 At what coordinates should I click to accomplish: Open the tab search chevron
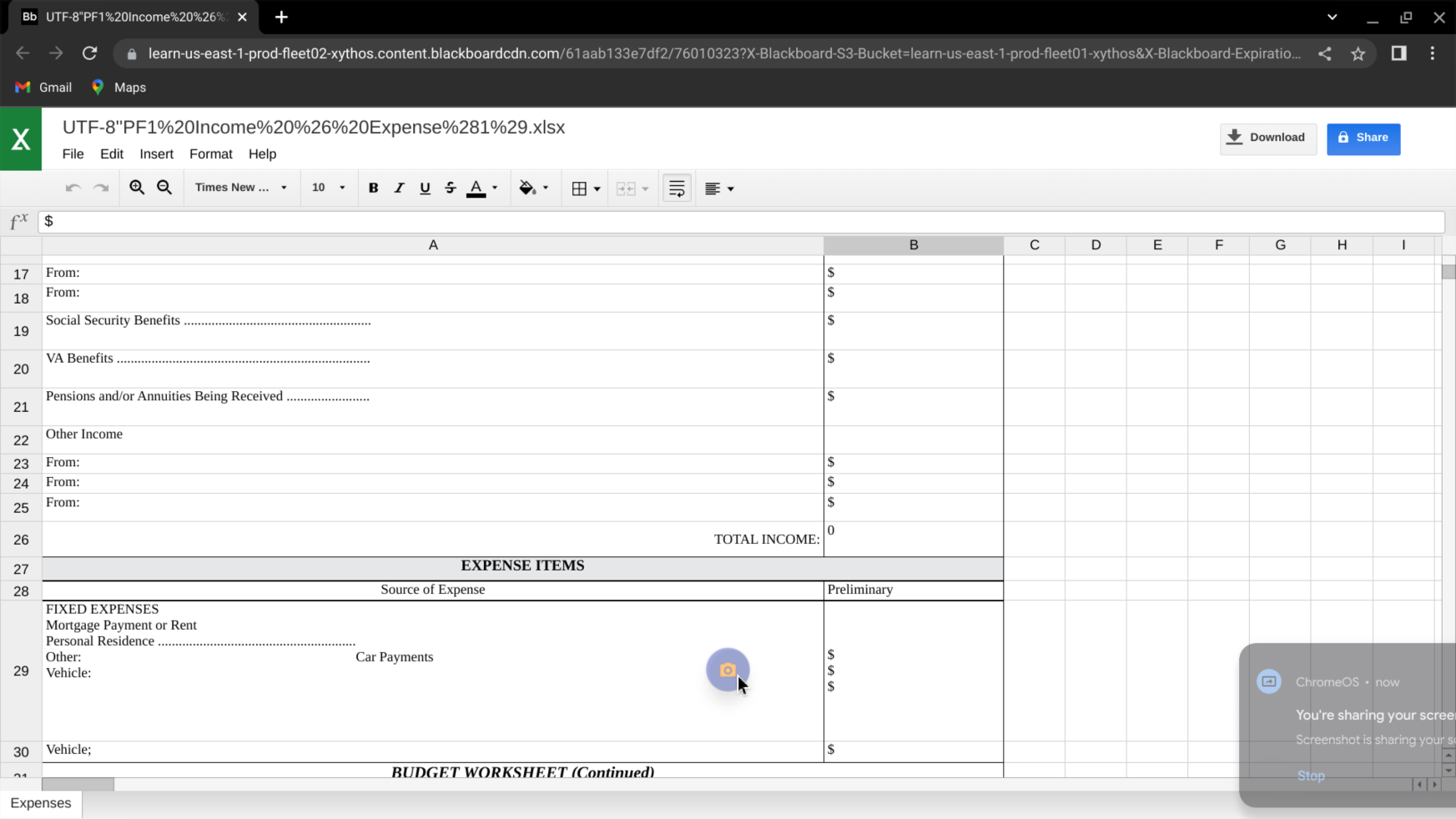click(1333, 17)
